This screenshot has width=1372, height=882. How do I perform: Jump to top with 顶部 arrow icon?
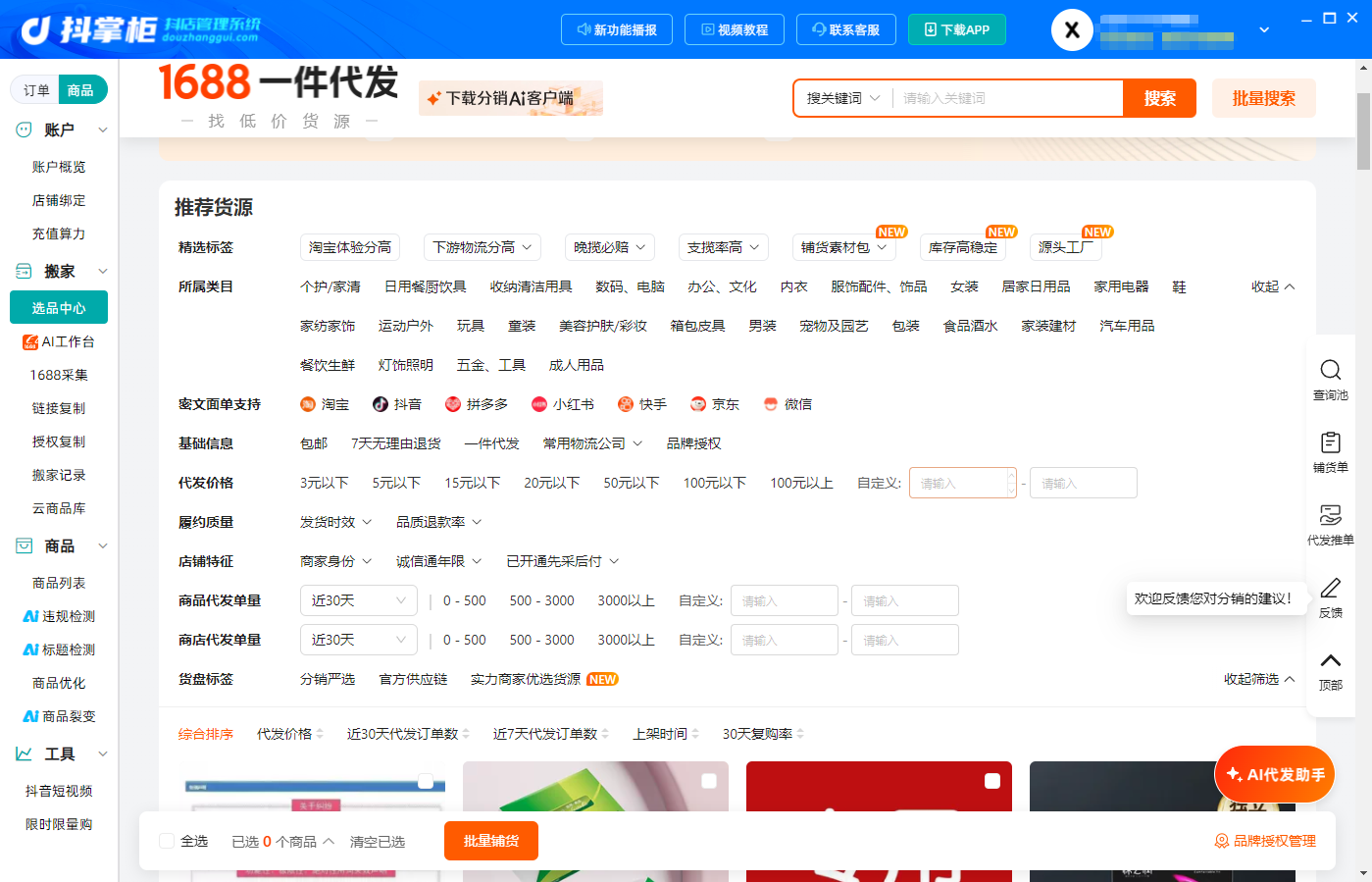pyautogui.click(x=1330, y=660)
